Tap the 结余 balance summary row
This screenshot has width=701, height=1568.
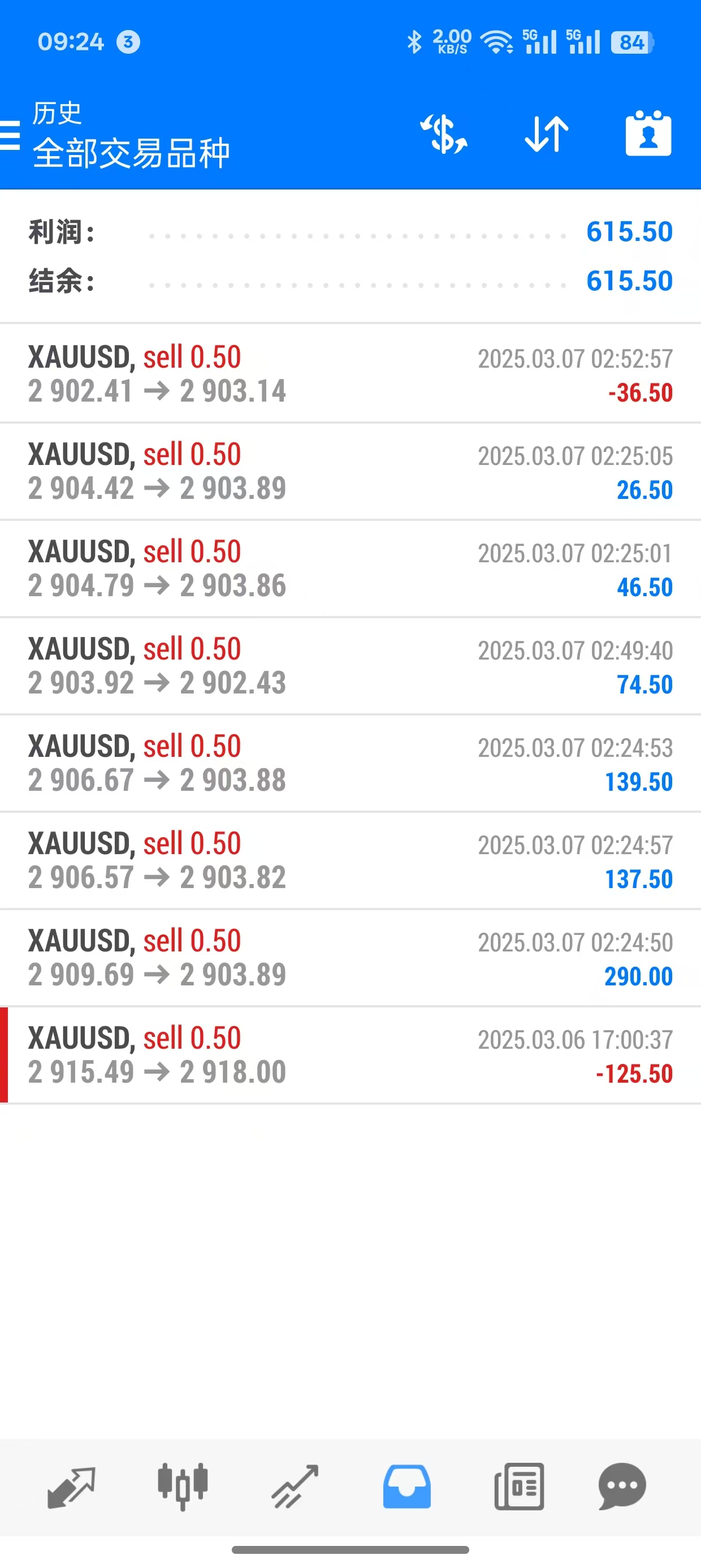[x=350, y=281]
